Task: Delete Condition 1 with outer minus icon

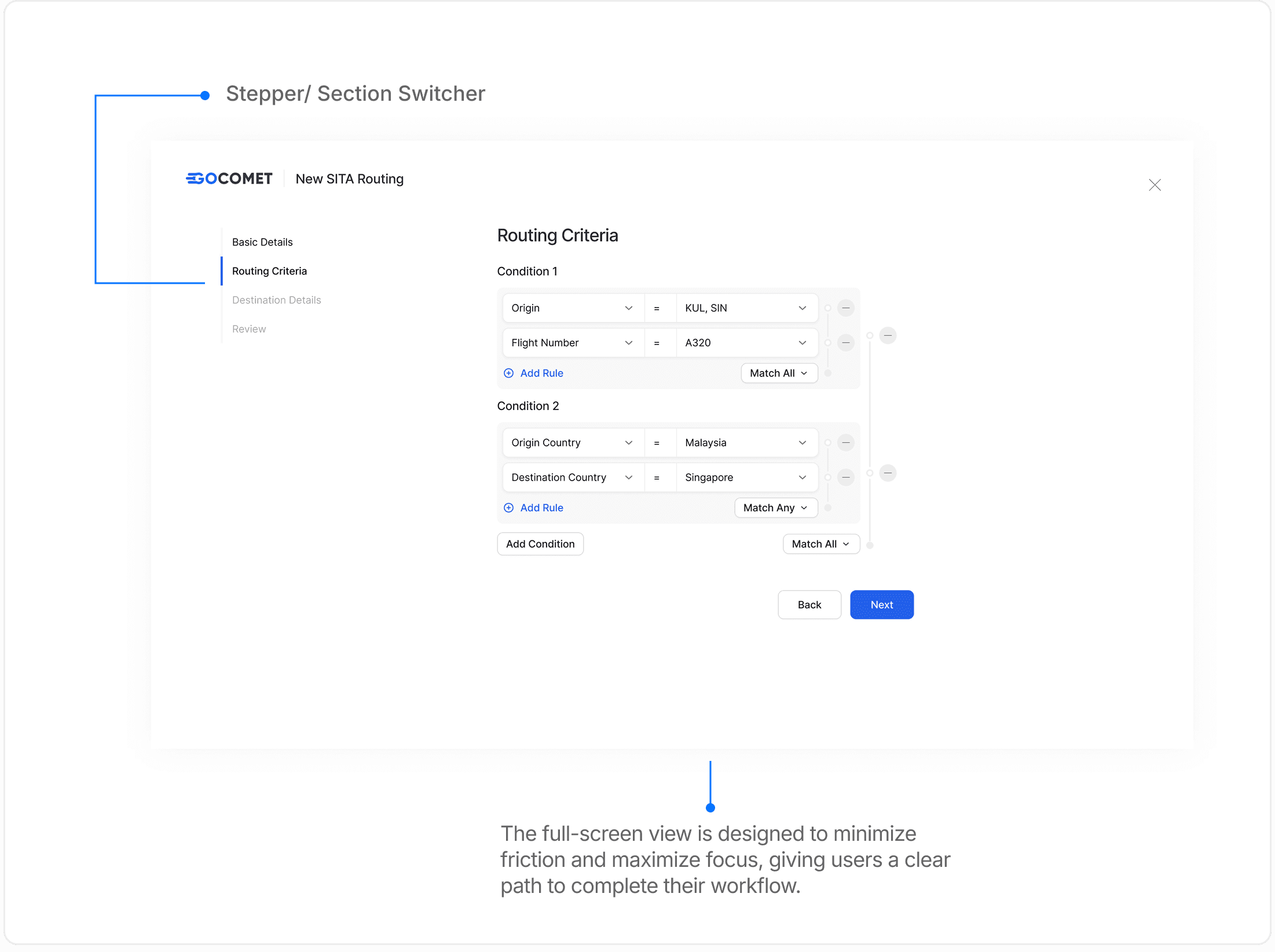Action: coord(888,336)
